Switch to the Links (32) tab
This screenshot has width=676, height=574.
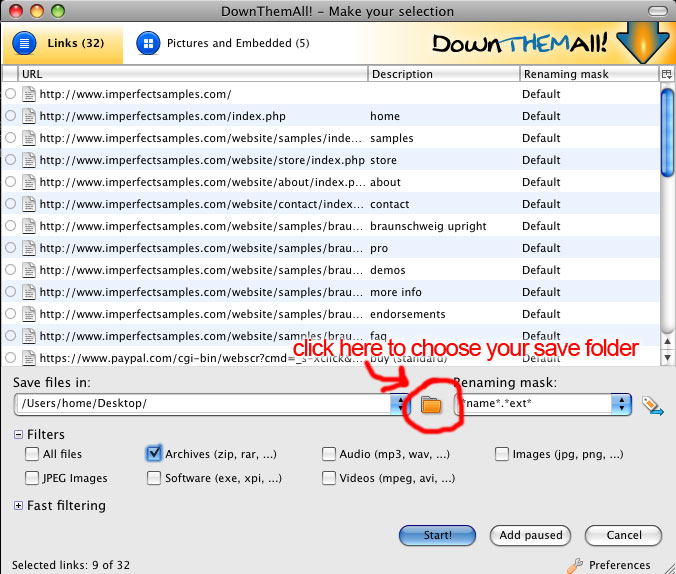[x=63, y=43]
